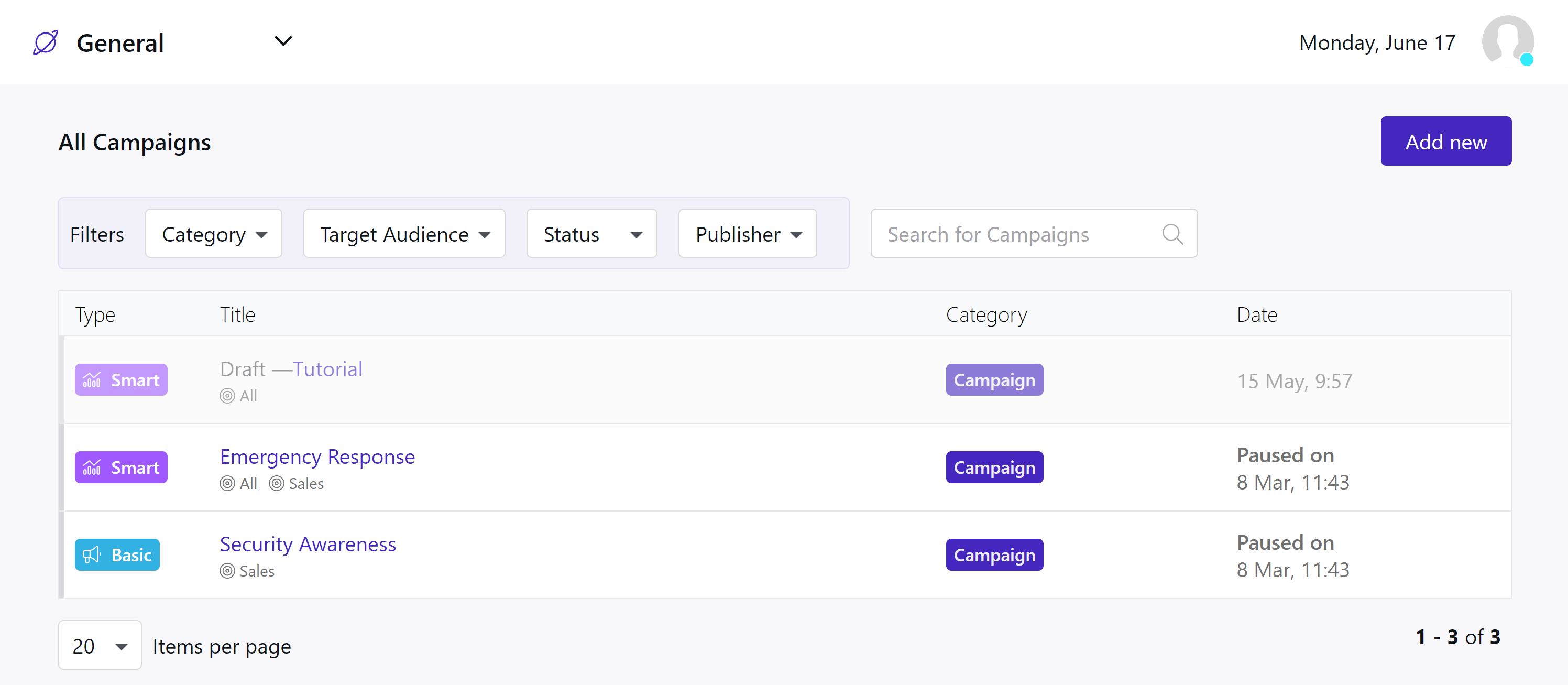The image size is (1568, 685).
Task: Click the Items per page label
Action: [x=222, y=647]
